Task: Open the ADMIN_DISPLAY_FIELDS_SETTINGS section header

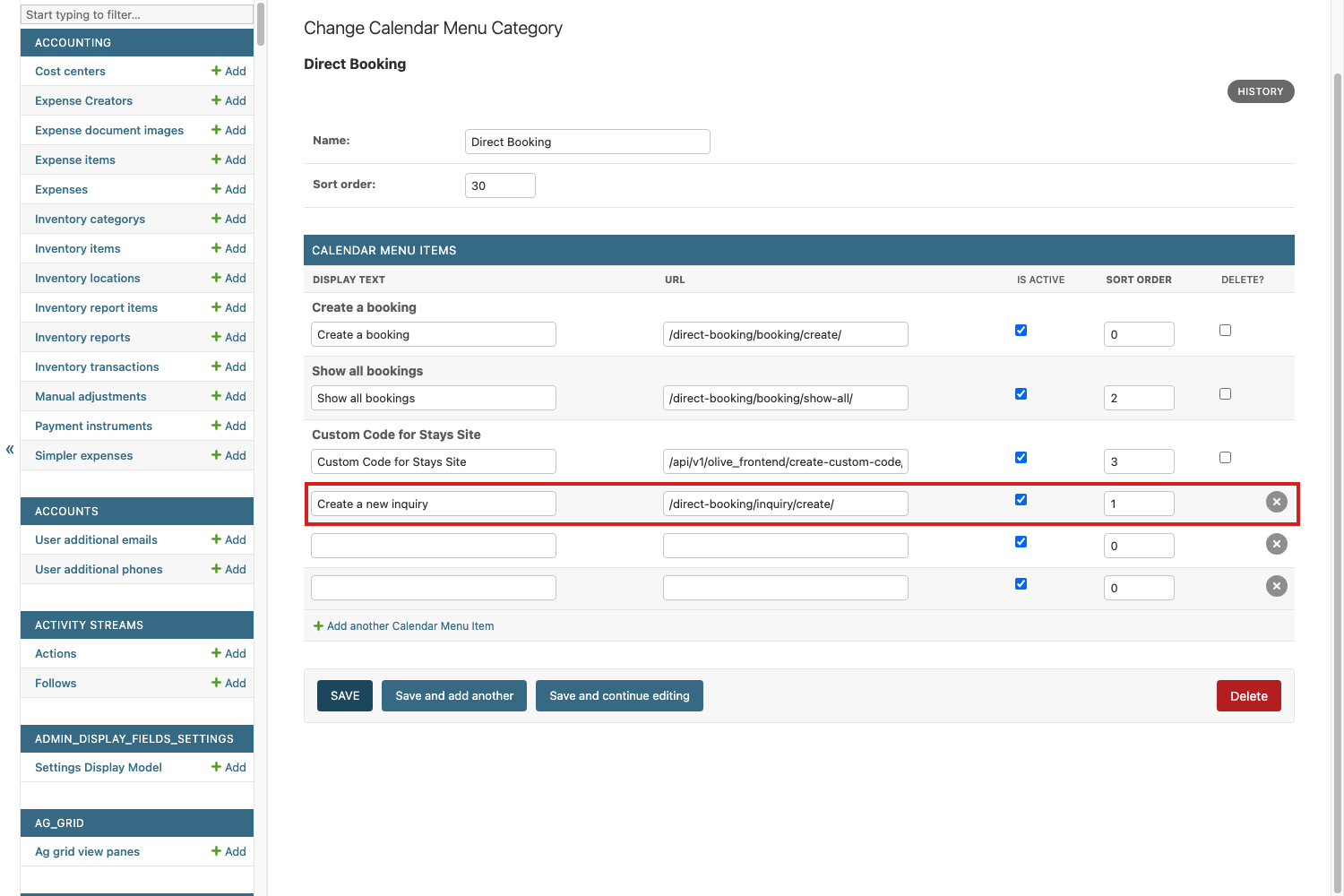Action: pyautogui.click(x=134, y=738)
